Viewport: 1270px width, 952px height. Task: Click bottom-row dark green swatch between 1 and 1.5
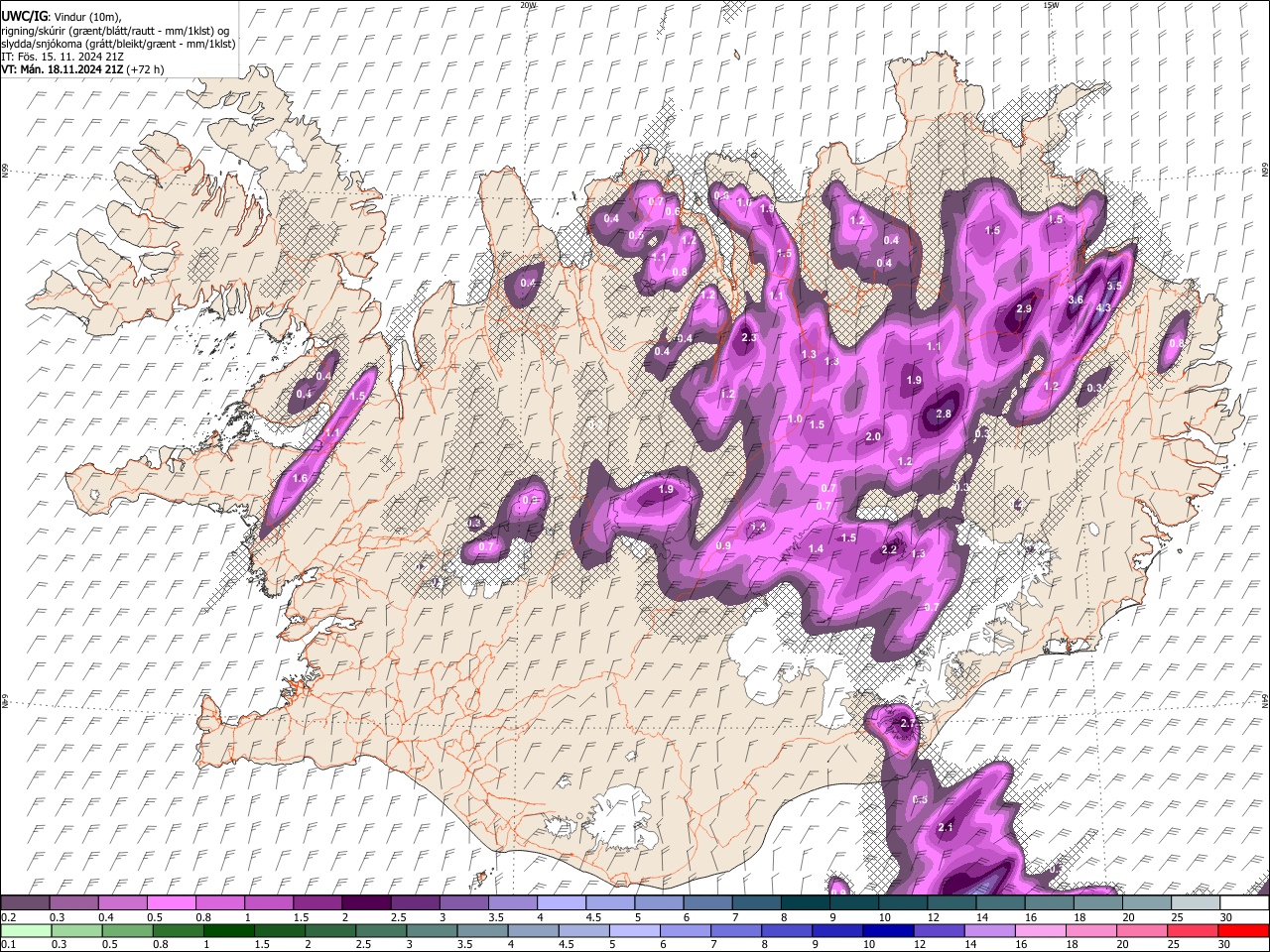227,930
